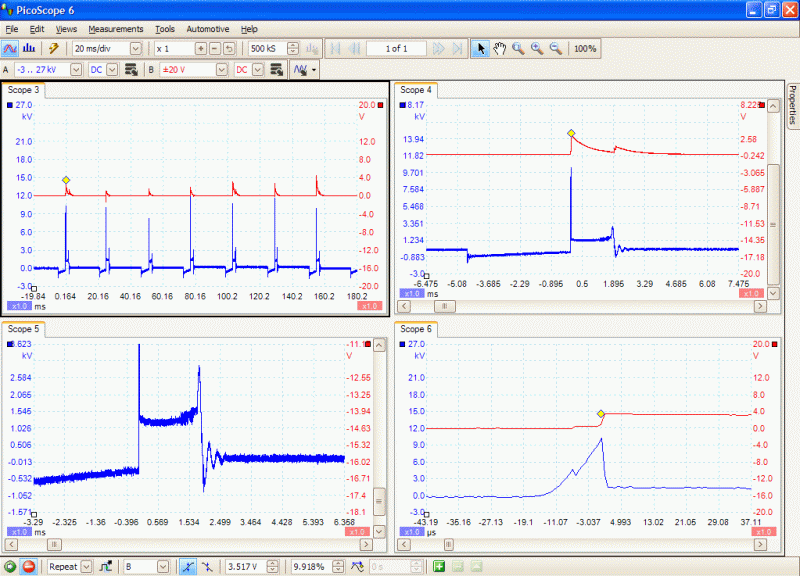Switch to the Scope 4 tab
This screenshot has width=800, height=576.
415,90
